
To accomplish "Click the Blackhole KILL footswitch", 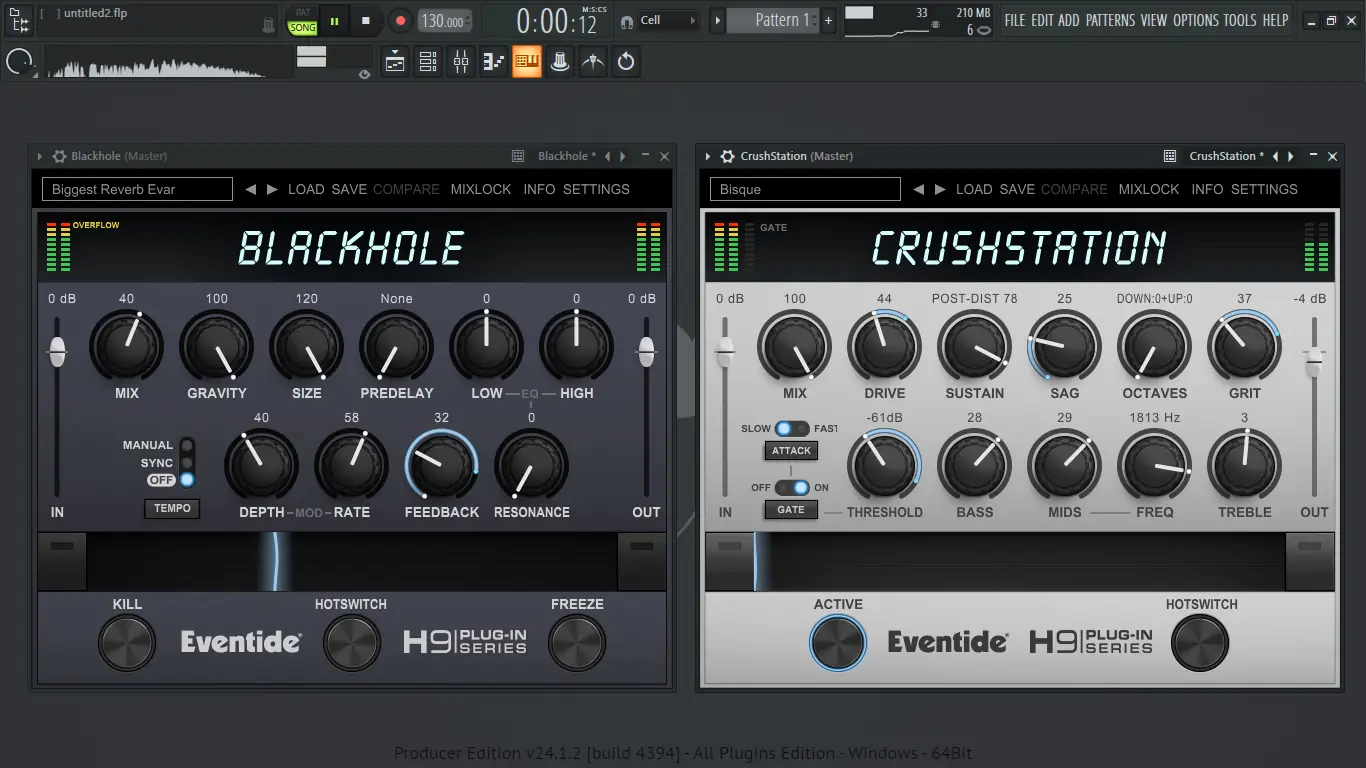I will (x=127, y=642).
